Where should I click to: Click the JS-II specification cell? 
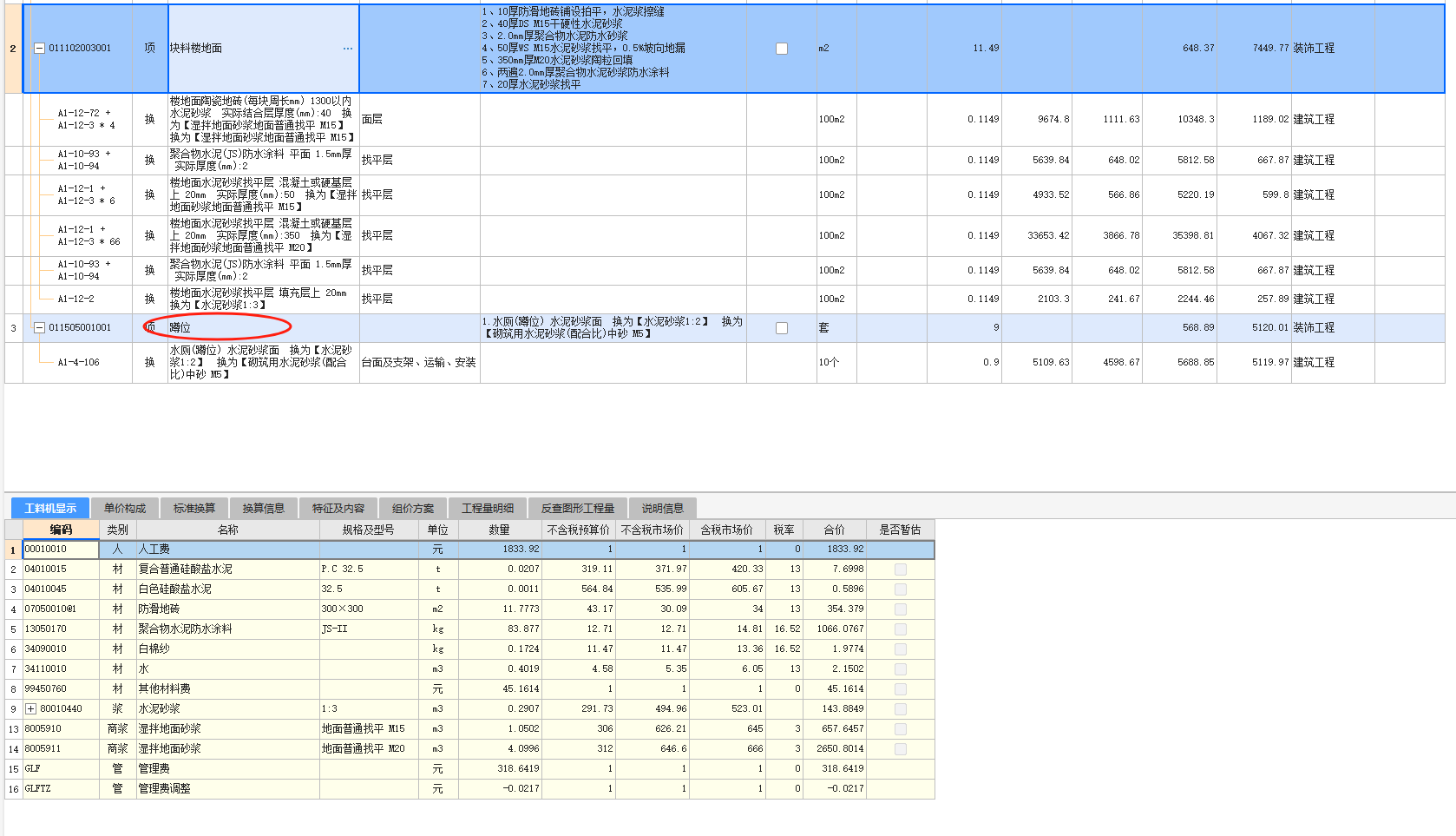pos(369,629)
